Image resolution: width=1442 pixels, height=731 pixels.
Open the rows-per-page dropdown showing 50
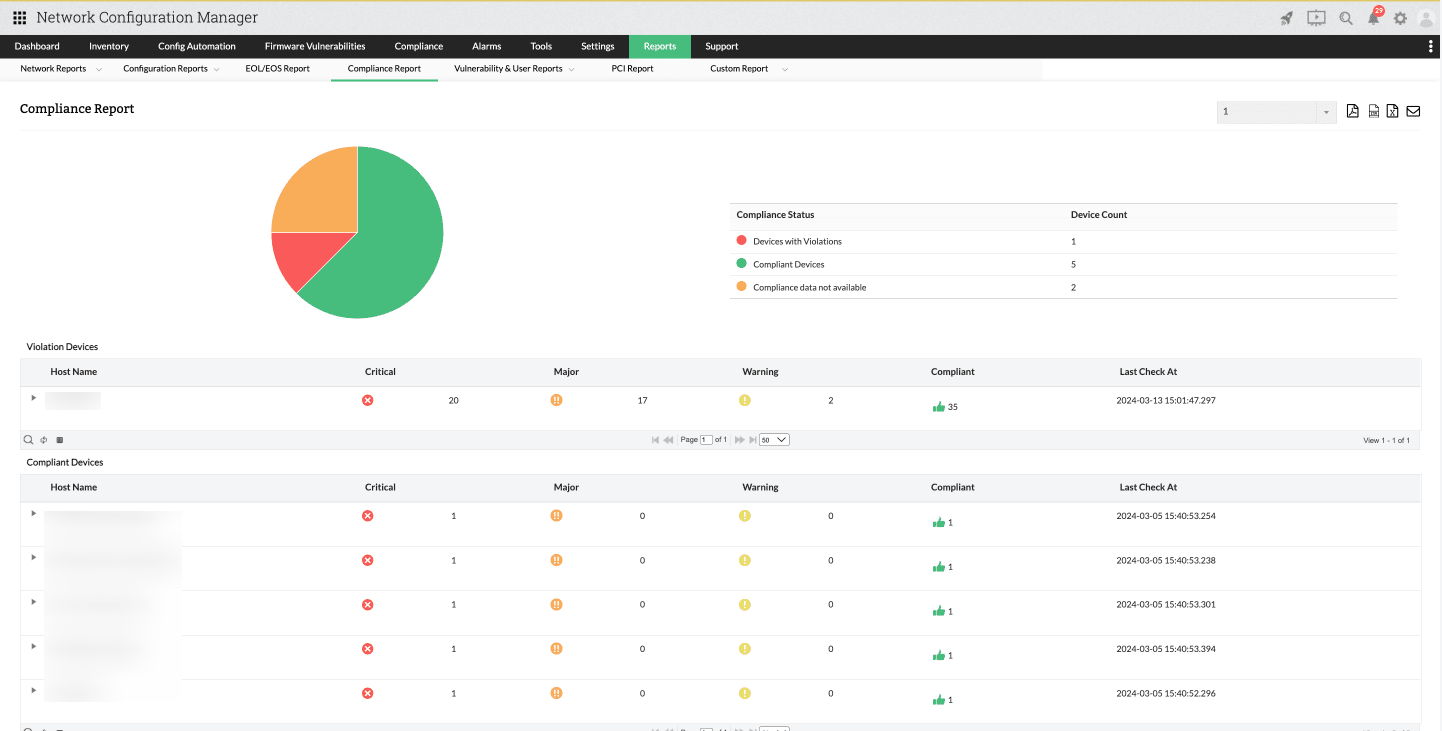coord(774,440)
